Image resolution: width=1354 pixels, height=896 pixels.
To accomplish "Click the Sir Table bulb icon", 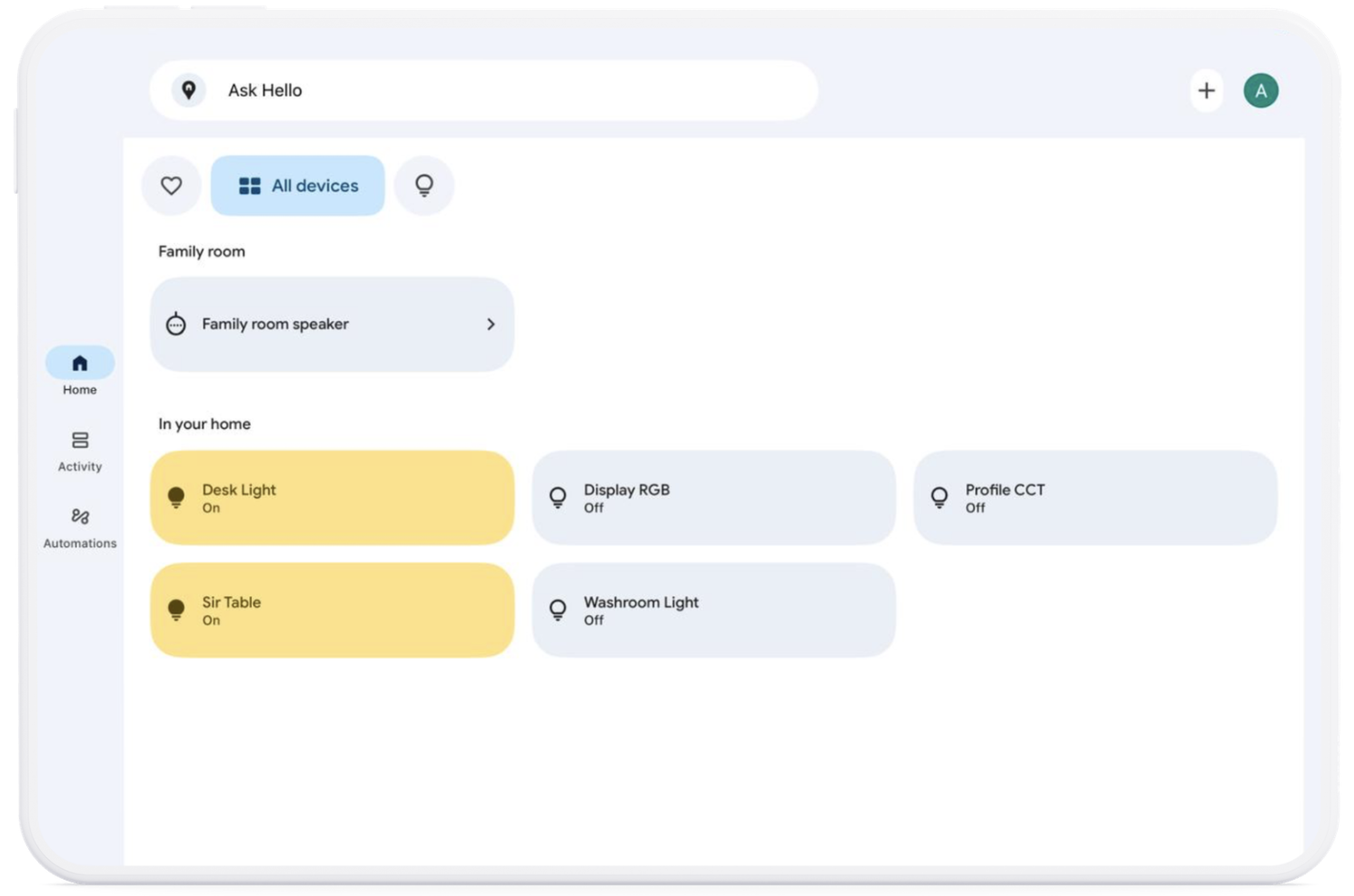I will [x=176, y=610].
